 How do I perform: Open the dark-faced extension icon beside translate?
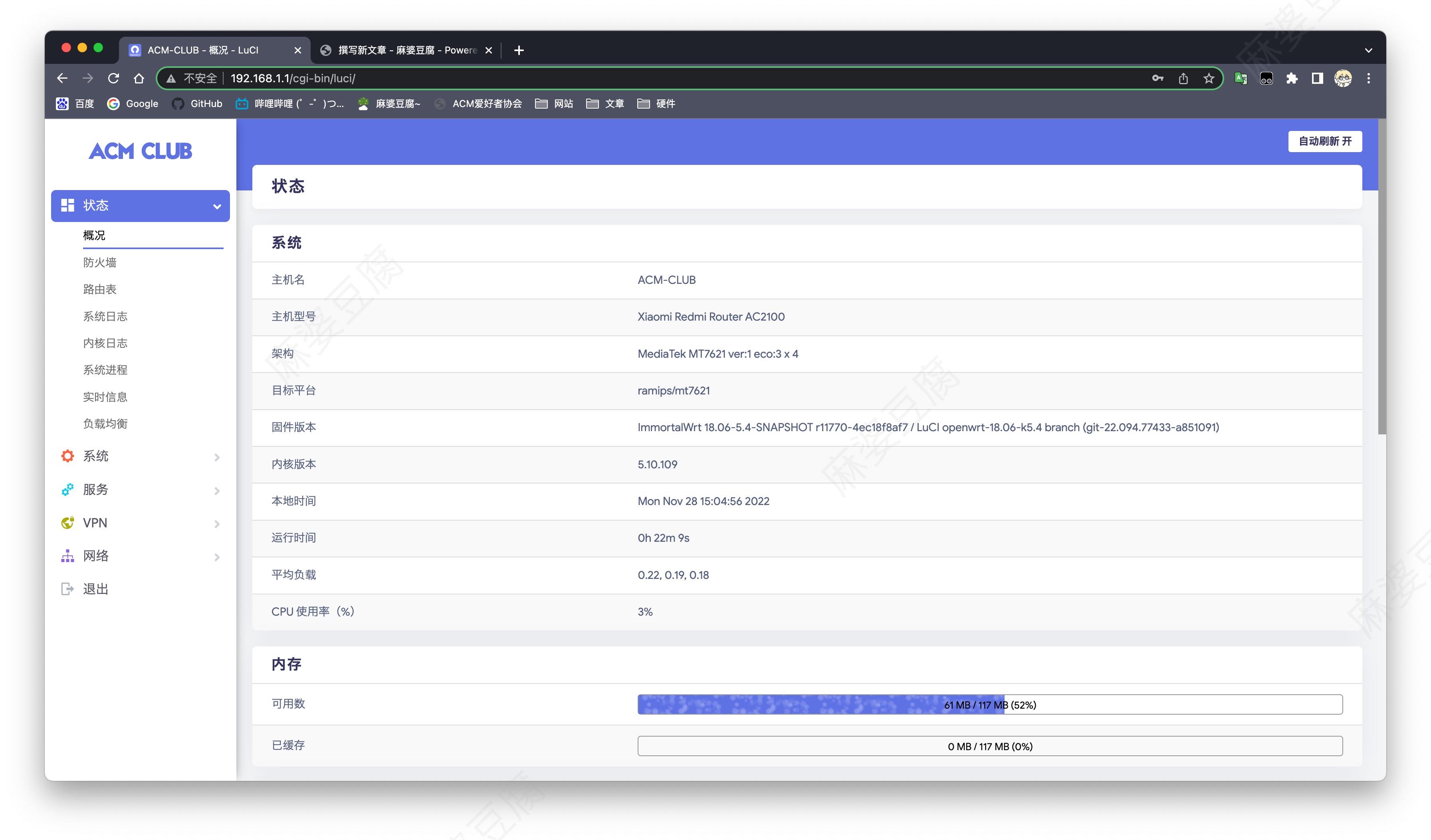pyautogui.click(x=1266, y=78)
